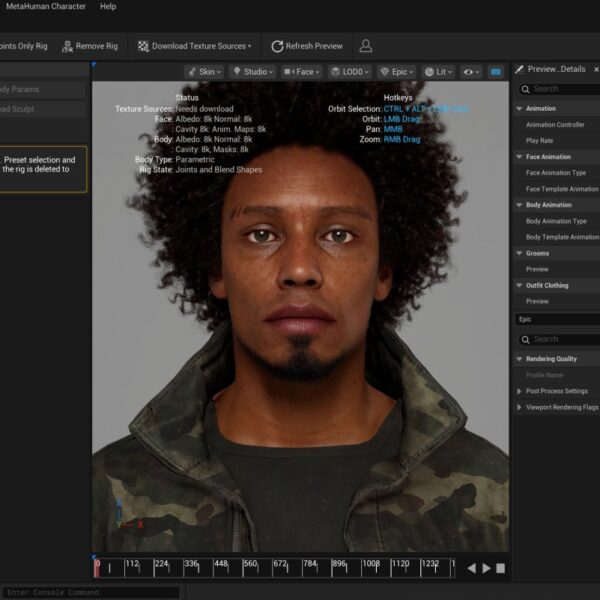Click the Head Sculpt item
Image resolution: width=600 pixels, height=600 pixels.
pyautogui.click(x=43, y=109)
